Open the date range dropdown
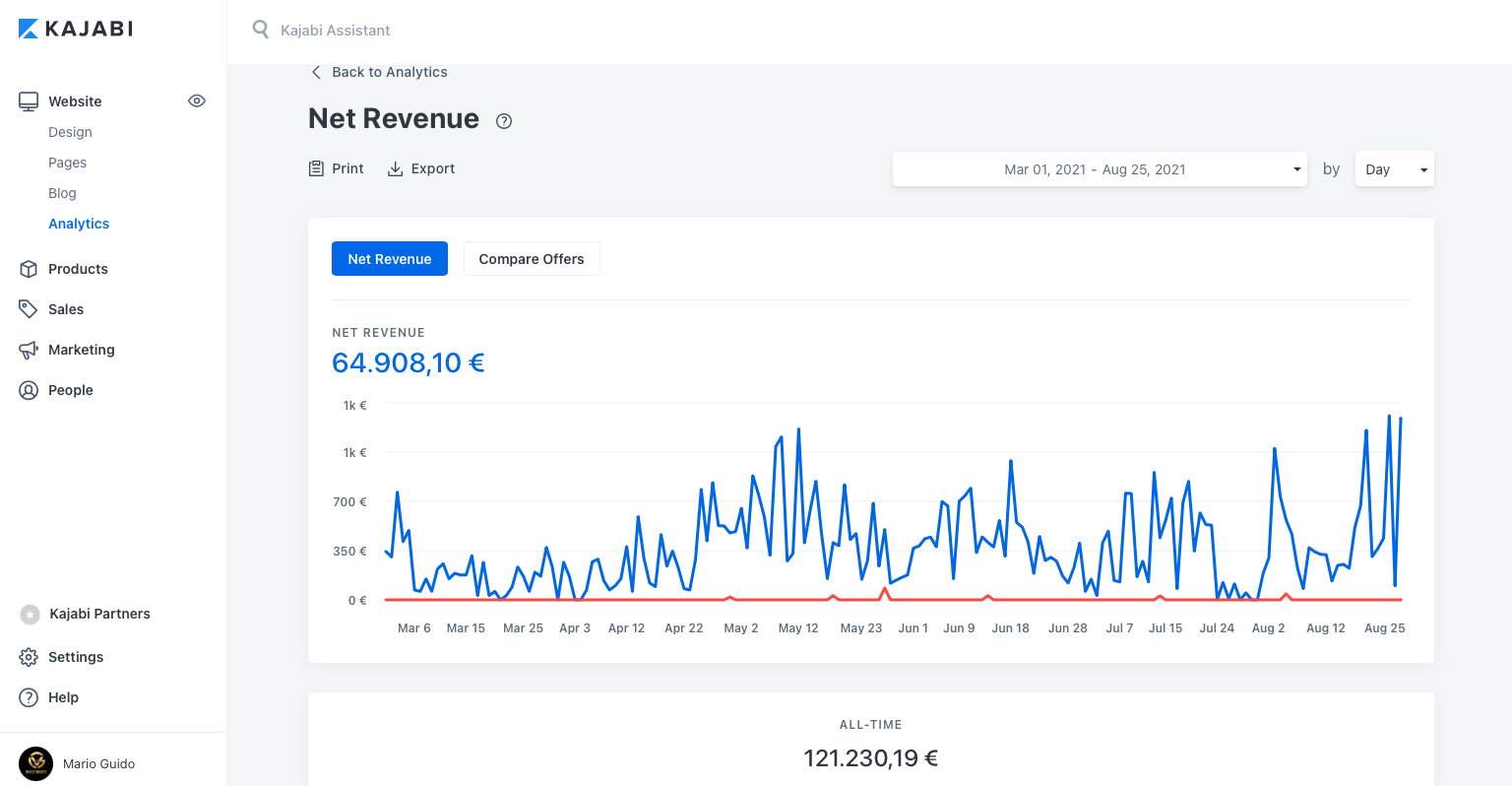This screenshot has height=786, width=1512. (1099, 169)
